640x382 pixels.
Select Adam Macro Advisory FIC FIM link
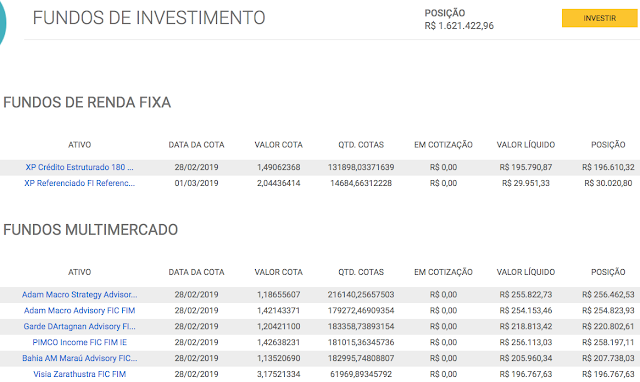click(x=80, y=311)
